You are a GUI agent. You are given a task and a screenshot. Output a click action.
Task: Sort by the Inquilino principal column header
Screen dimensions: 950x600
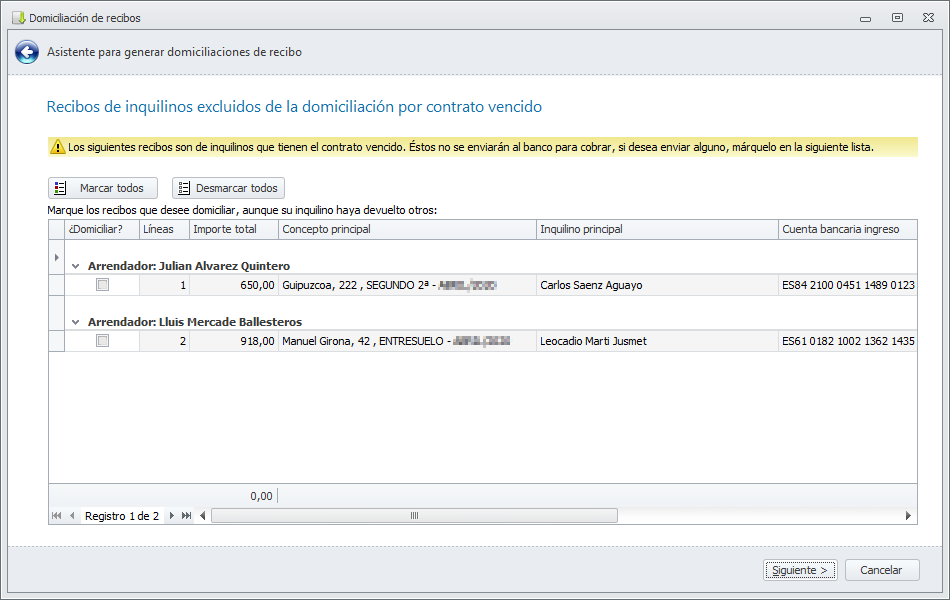coord(657,229)
